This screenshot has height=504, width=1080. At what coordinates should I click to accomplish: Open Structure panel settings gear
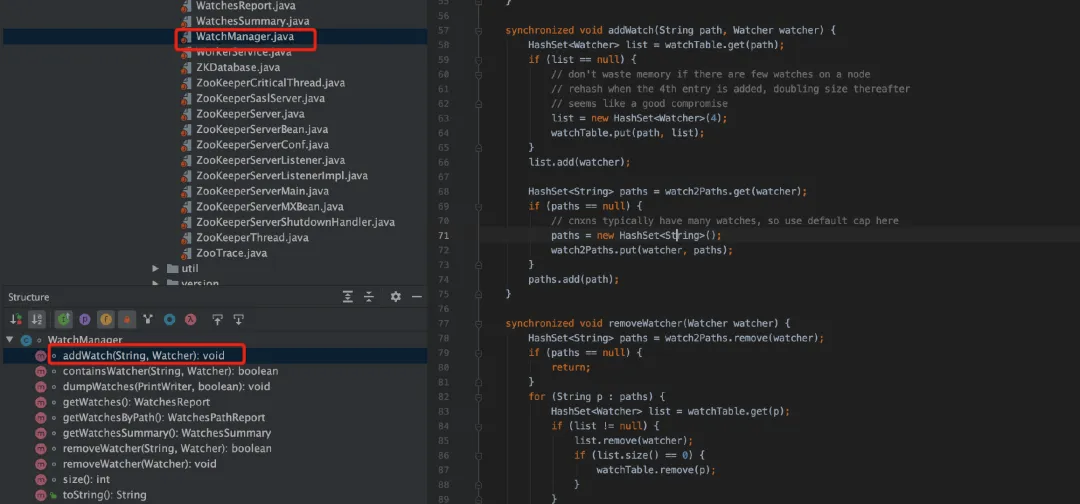[395, 297]
